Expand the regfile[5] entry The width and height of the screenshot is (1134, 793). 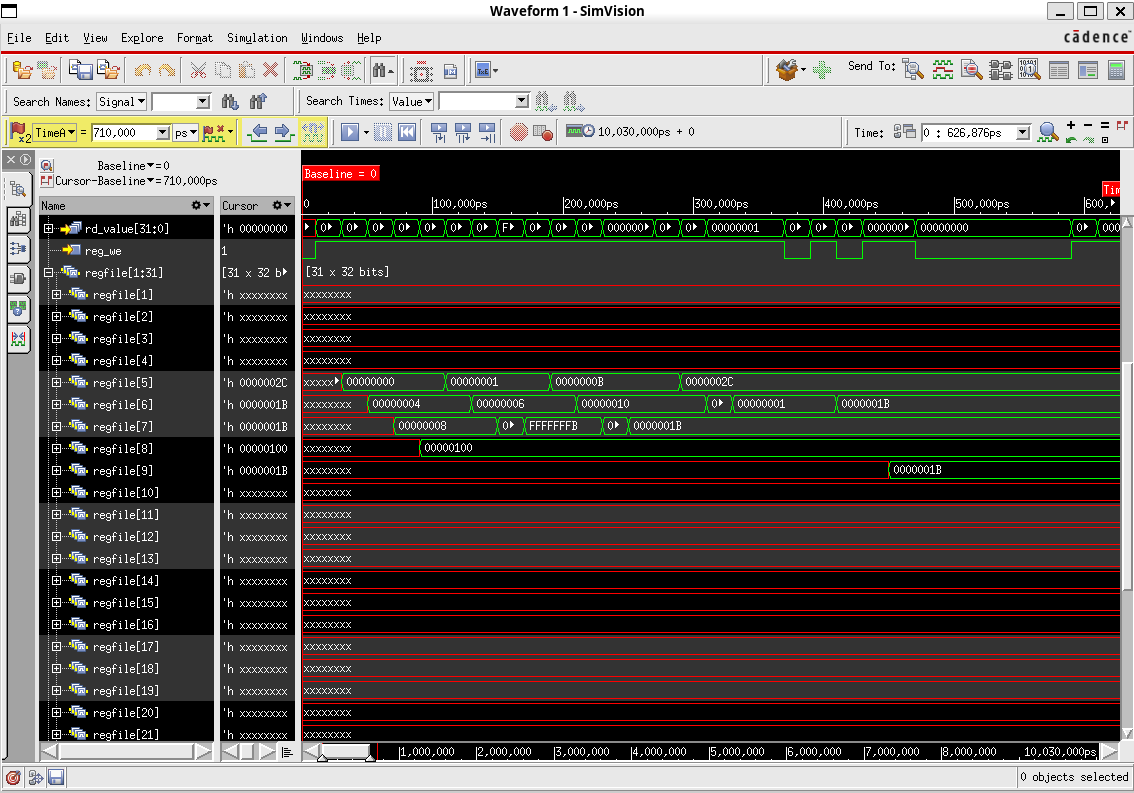click(56, 383)
